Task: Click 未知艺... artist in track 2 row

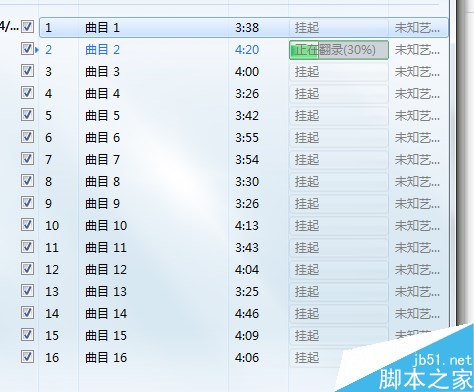Action: [417, 50]
